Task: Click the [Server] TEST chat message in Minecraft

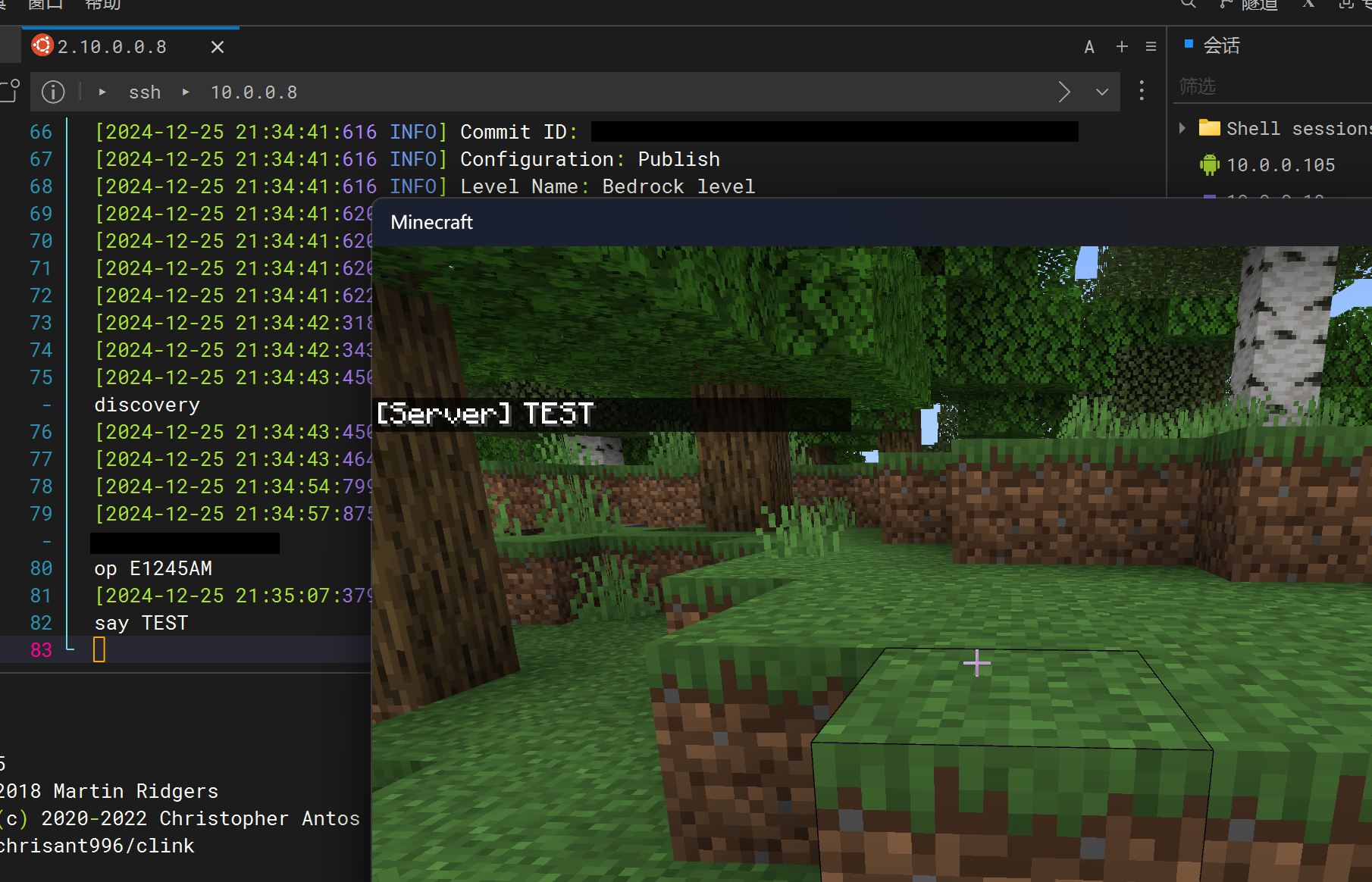Action: pyautogui.click(x=485, y=414)
